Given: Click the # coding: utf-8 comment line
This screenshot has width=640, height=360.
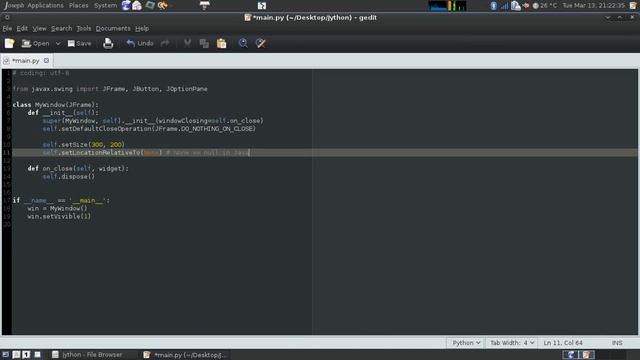Looking at the screenshot, I should 41,73.
